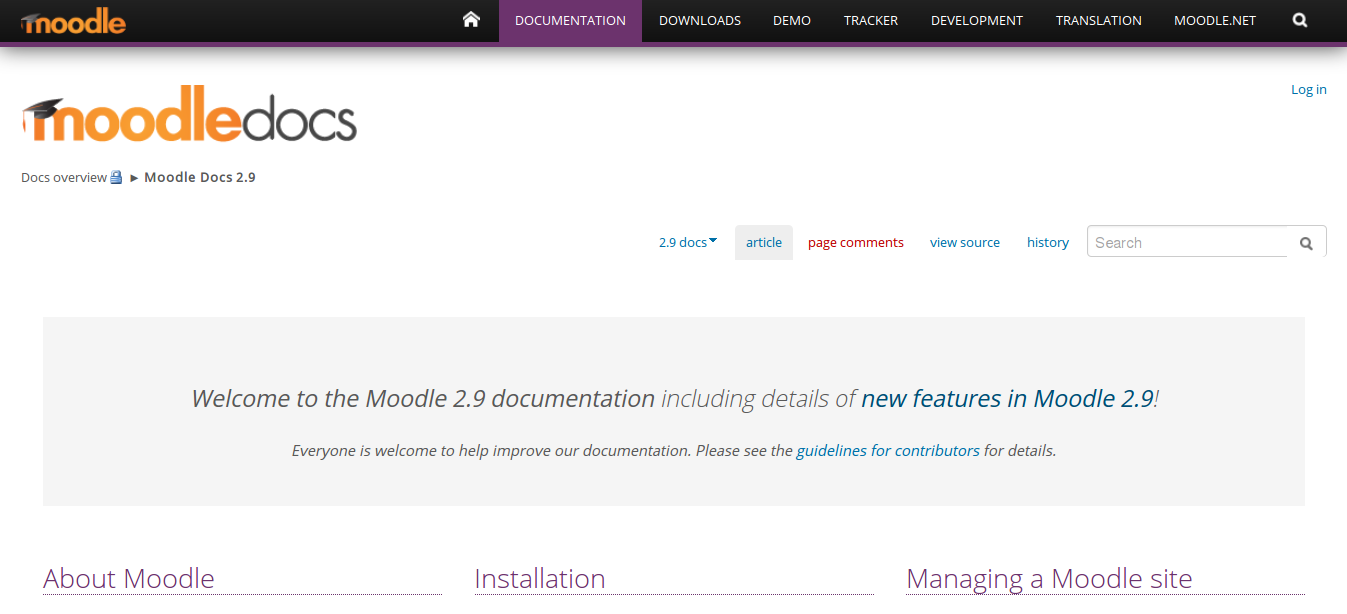
Task: Open the About Moodle heading link
Action: tap(129, 578)
